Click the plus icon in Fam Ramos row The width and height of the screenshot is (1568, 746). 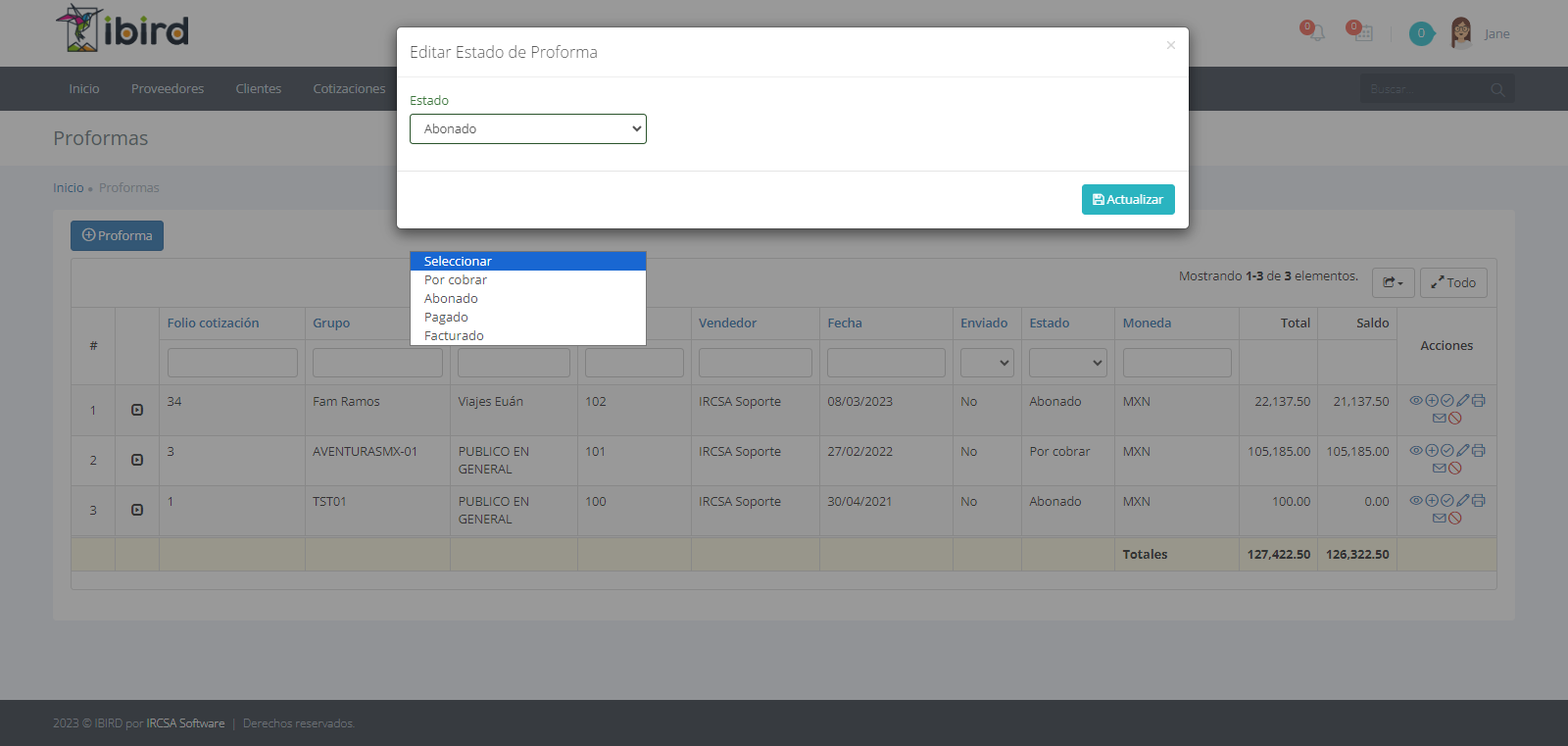coord(1432,400)
